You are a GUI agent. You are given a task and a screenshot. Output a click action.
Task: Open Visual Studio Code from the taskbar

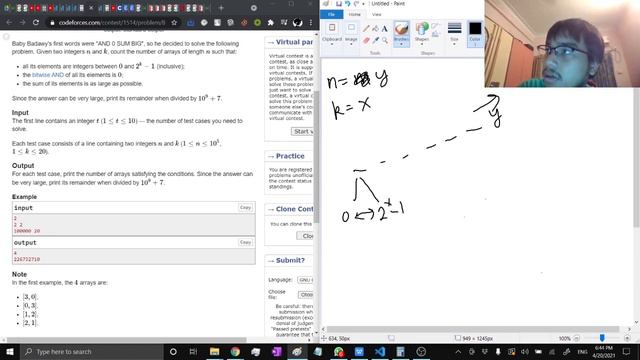tap(380, 351)
